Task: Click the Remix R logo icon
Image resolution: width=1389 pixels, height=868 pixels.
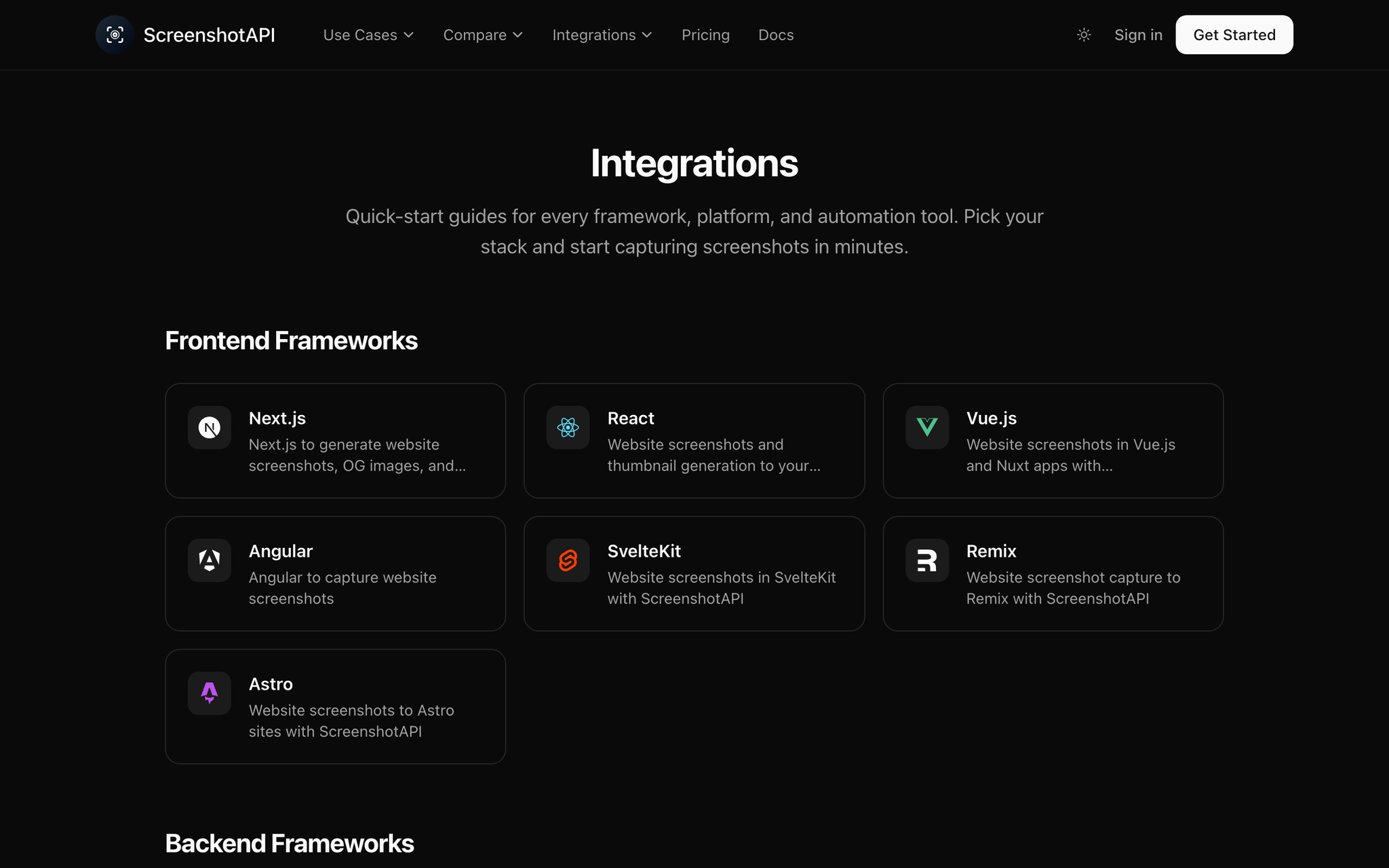Action: [927, 560]
